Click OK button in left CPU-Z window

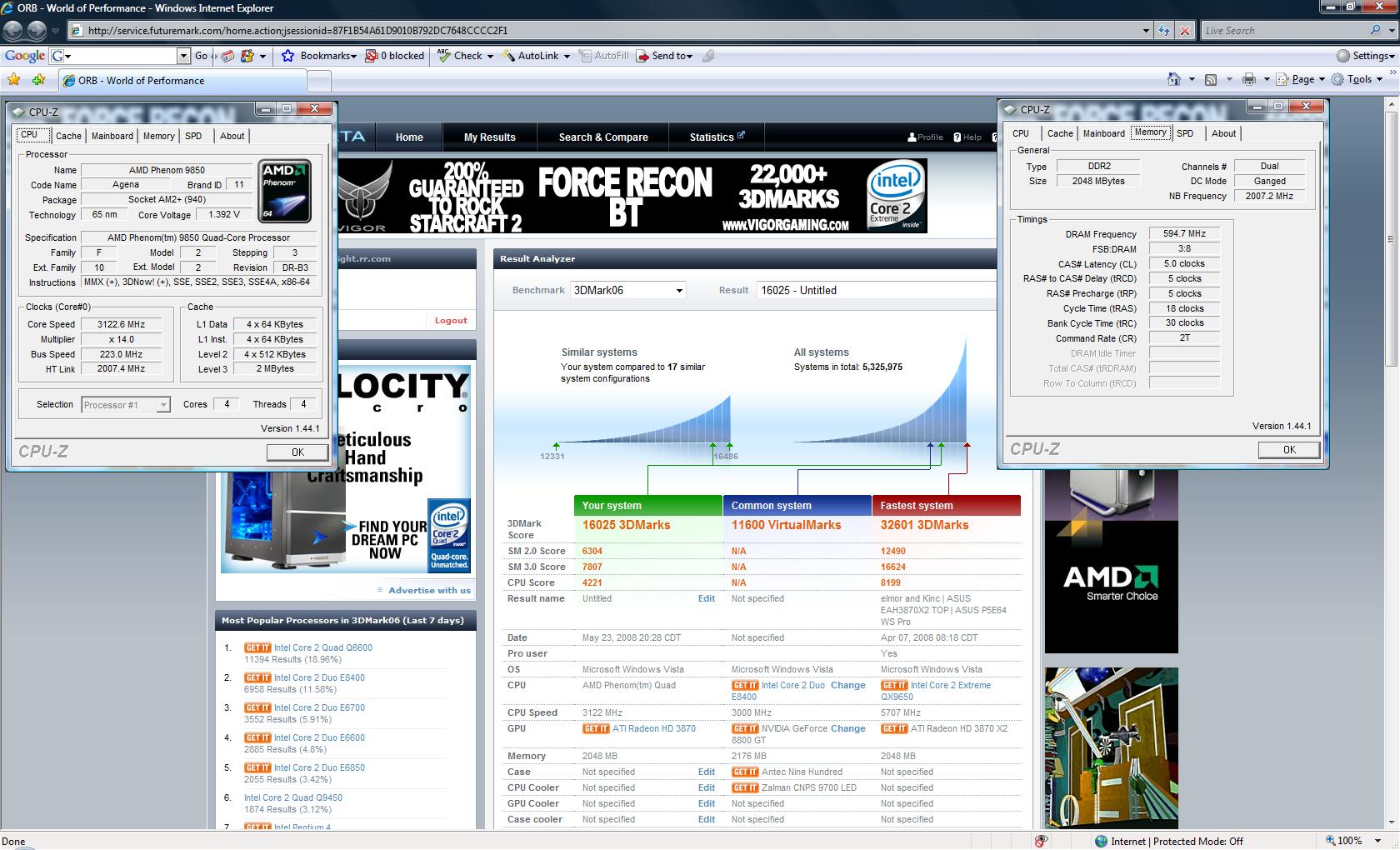coord(297,452)
